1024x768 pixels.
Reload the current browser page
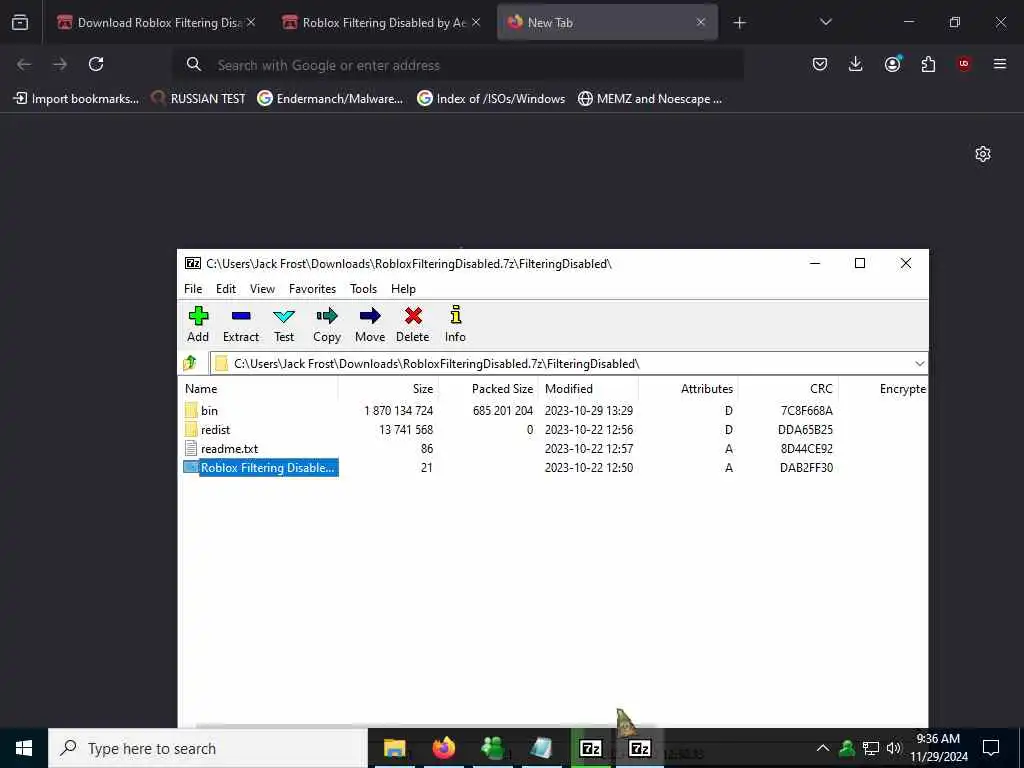96,64
